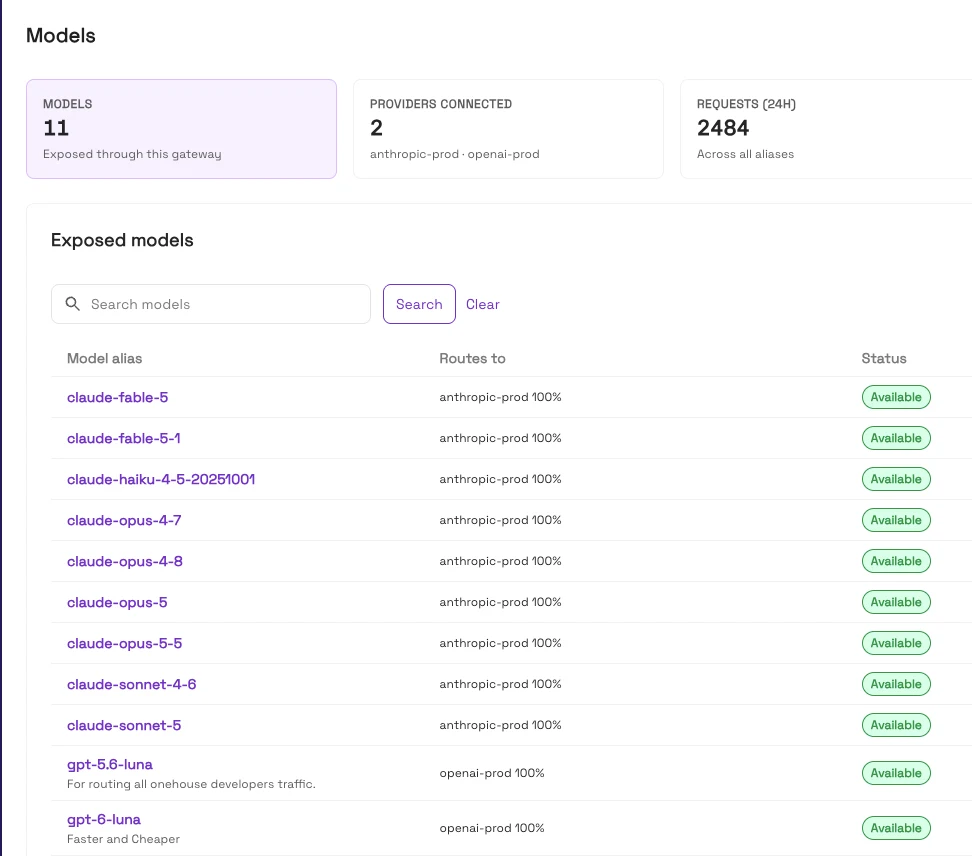Image resolution: width=972 pixels, height=856 pixels.
Task: Click anthropic-prod 100% route for claude-fable-5
Action: coord(500,397)
